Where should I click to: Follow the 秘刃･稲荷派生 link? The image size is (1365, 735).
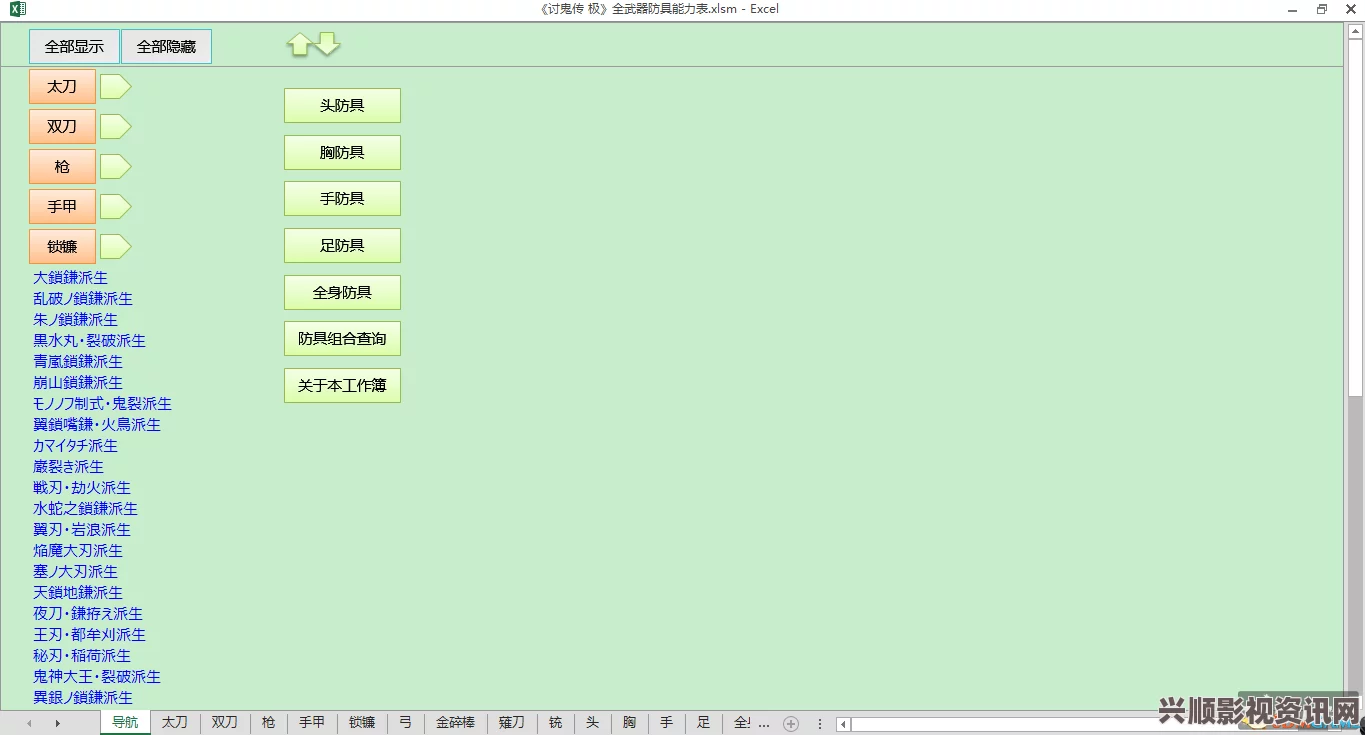[82, 656]
